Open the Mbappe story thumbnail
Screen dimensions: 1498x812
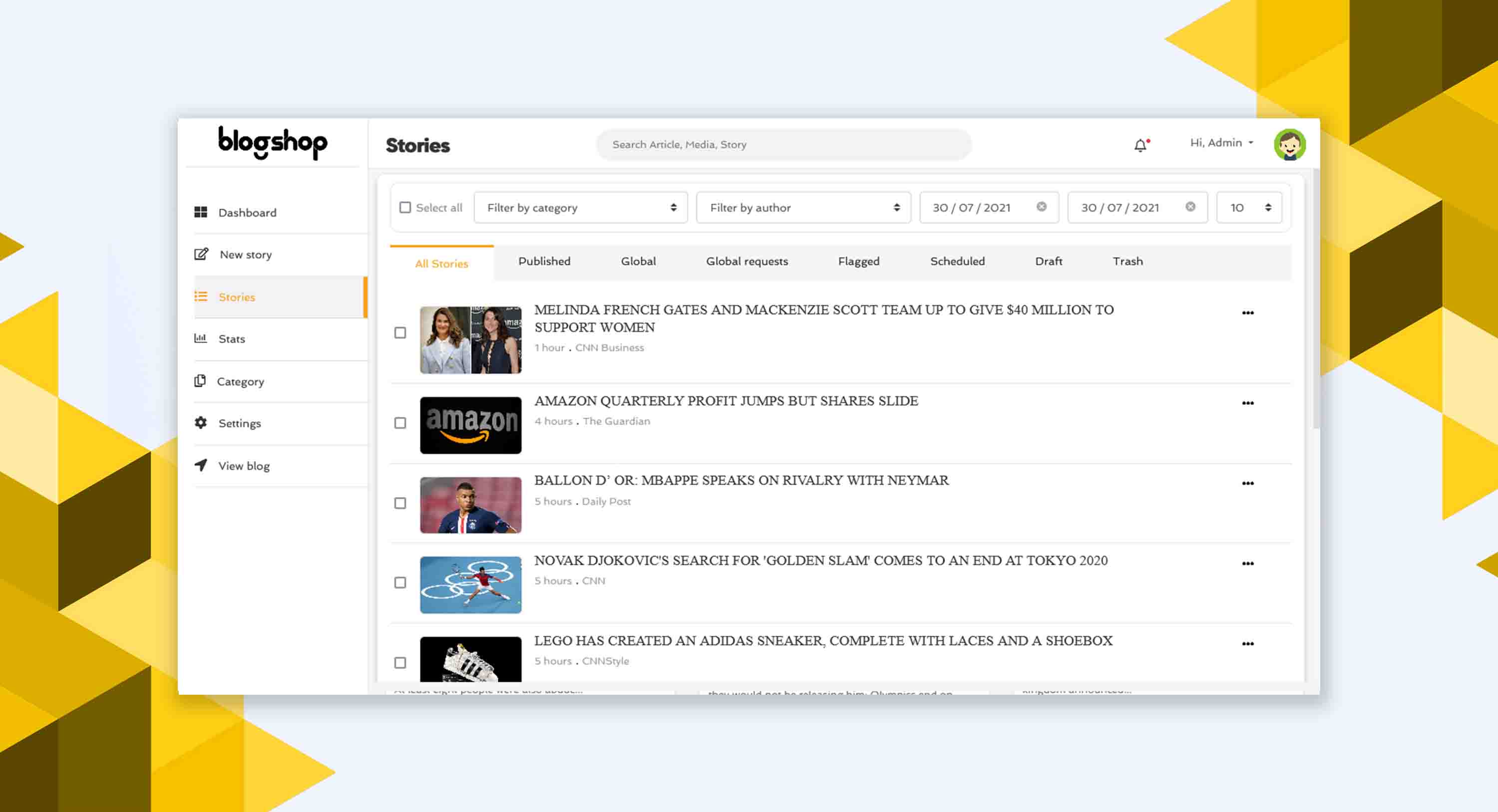coord(470,505)
